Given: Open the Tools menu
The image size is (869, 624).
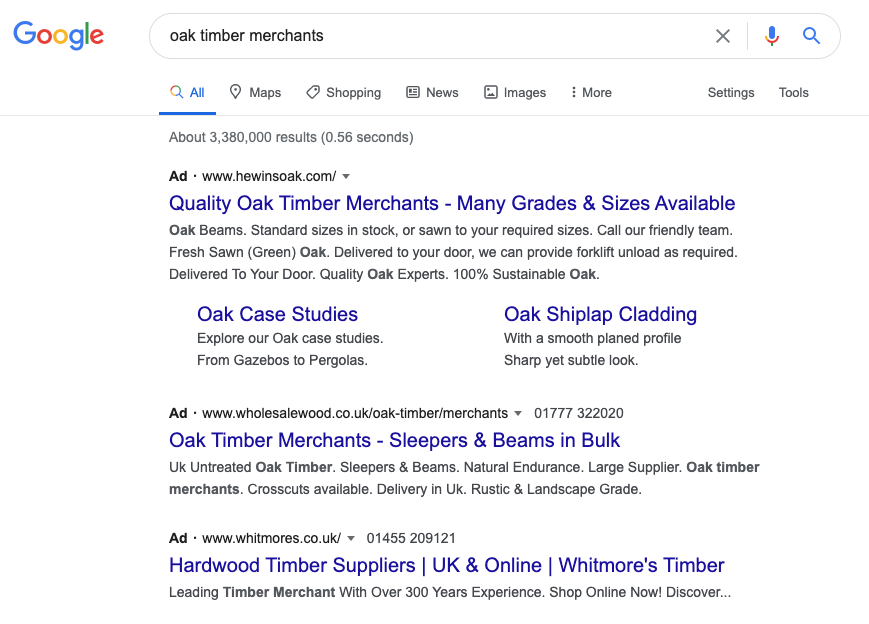Looking at the screenshot, I should (794, 93).
